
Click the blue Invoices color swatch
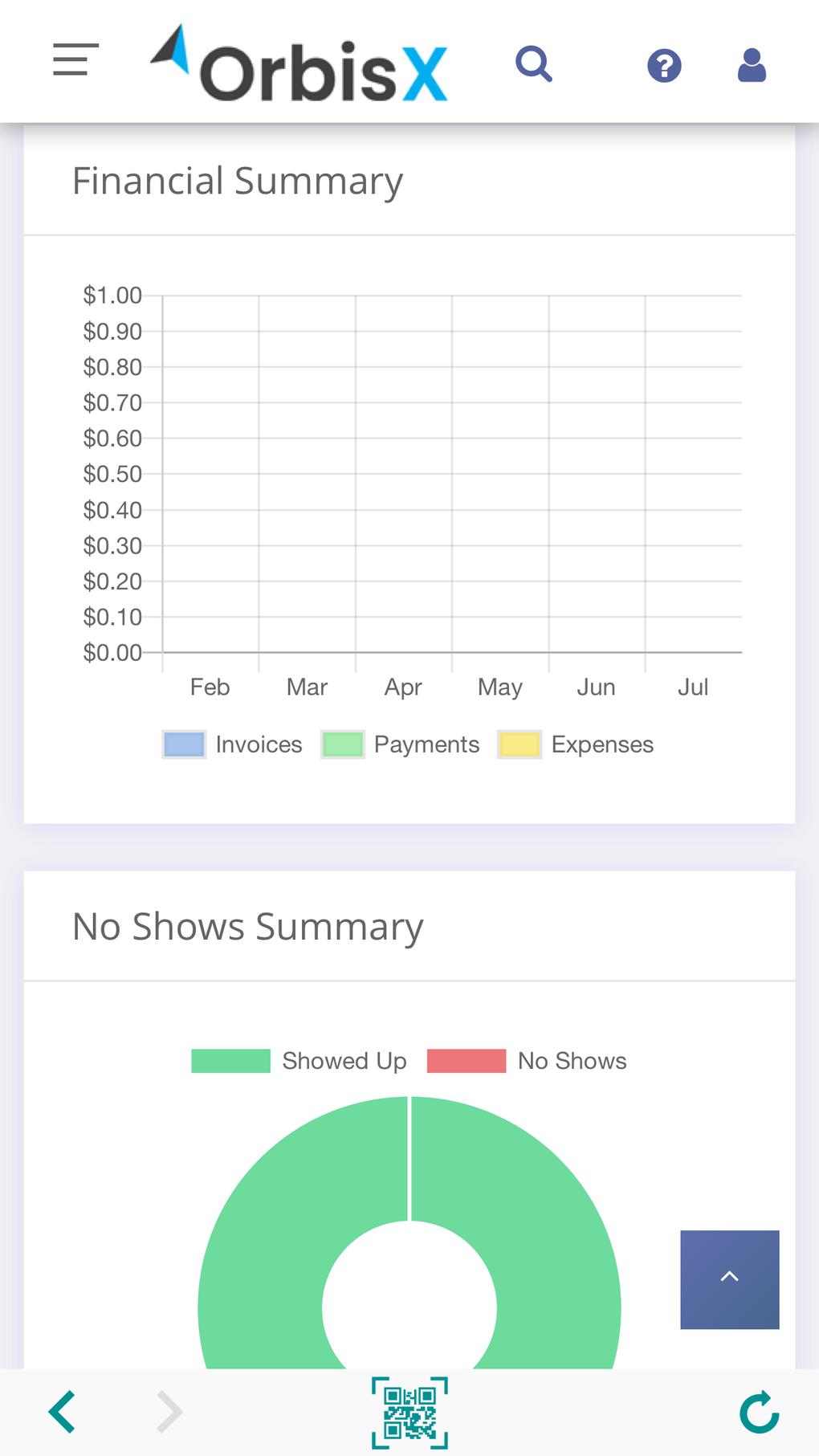[x=184, y=744]
